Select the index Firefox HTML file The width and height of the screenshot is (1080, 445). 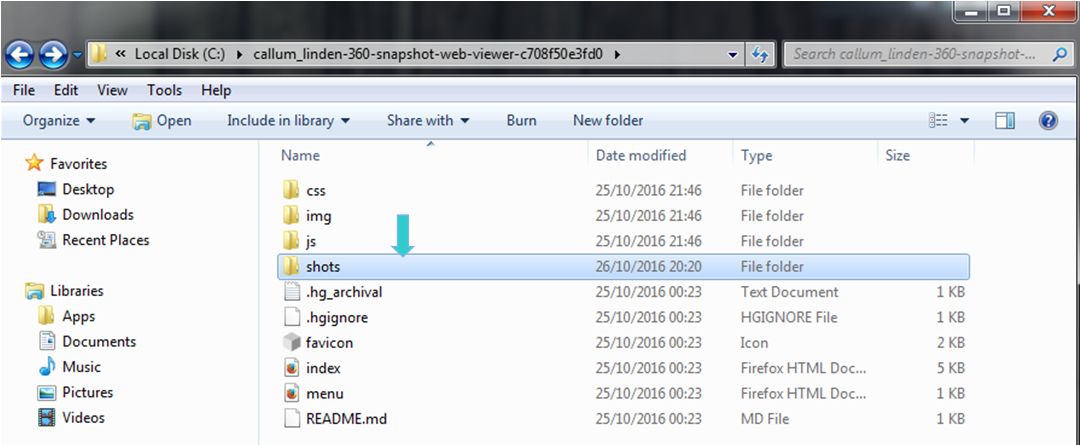(323, 368)
